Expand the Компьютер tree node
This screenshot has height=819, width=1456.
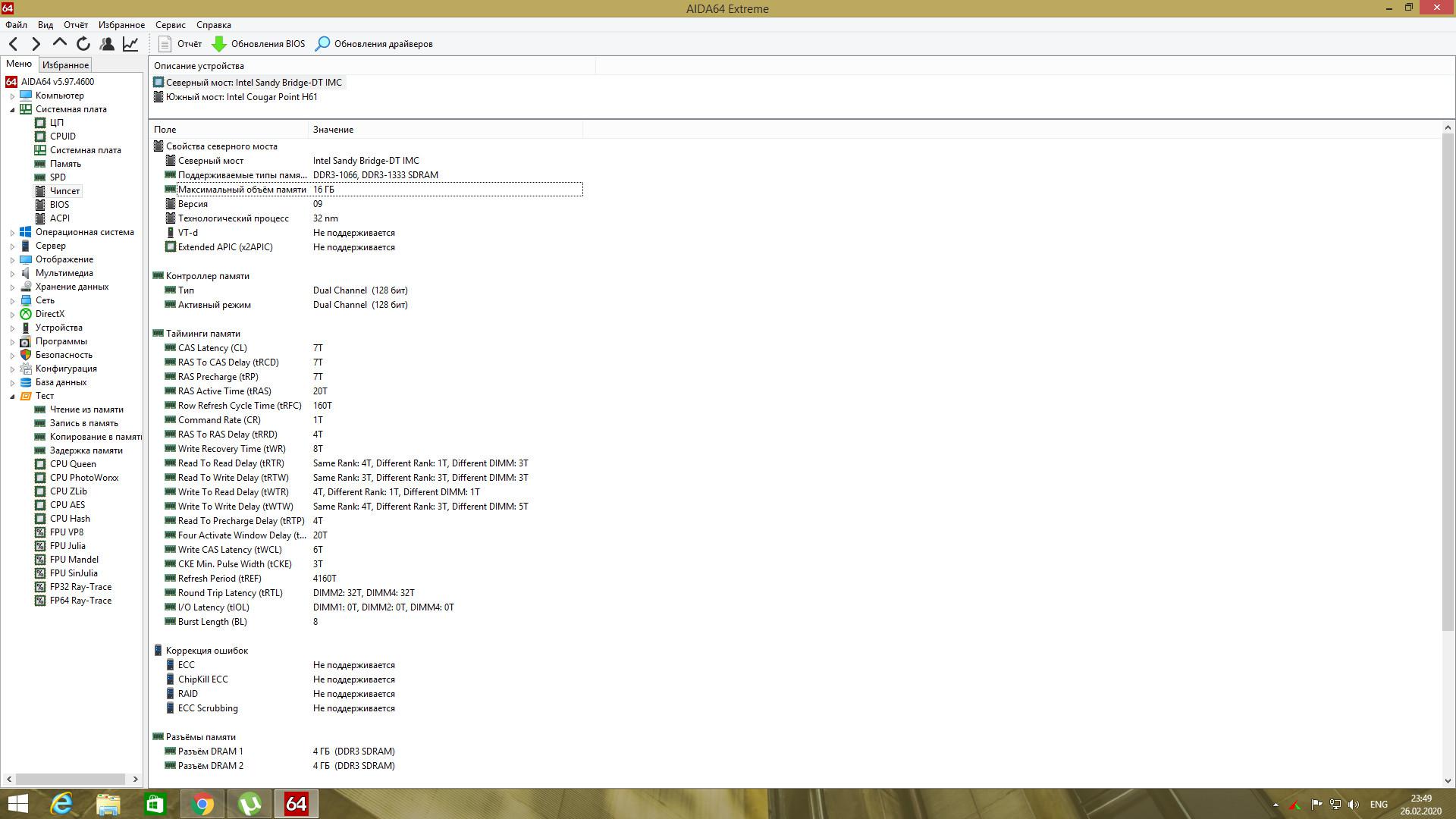(x=12, y=96)
